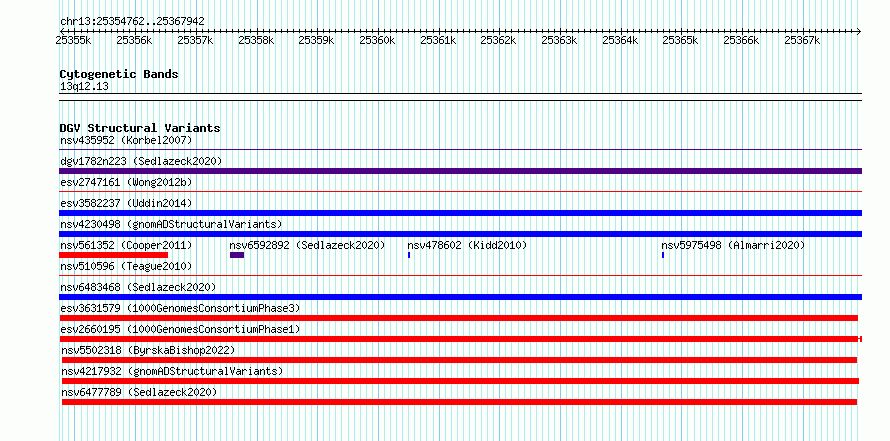Screen dimensions: 890x441
Task: Click the DGV Structural Variants track title
Action: point(140,128)
